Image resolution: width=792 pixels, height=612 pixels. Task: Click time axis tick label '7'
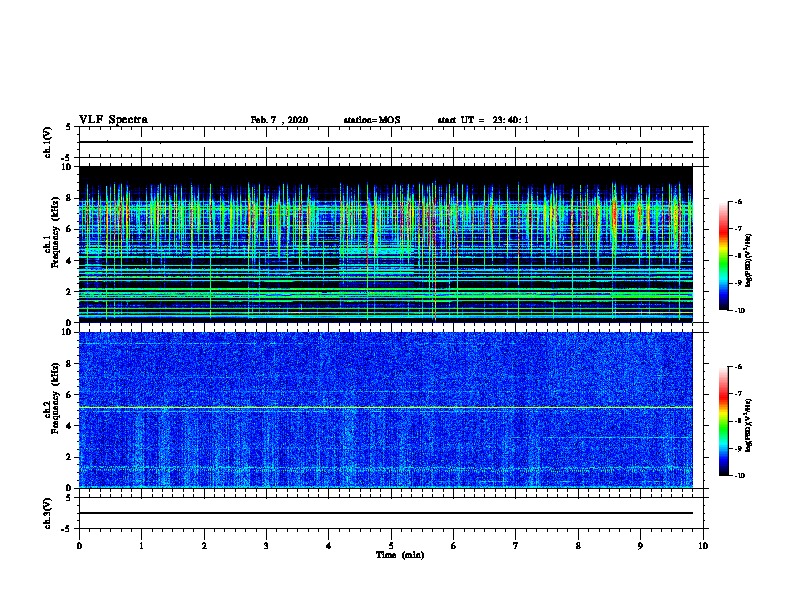point(516,546)
